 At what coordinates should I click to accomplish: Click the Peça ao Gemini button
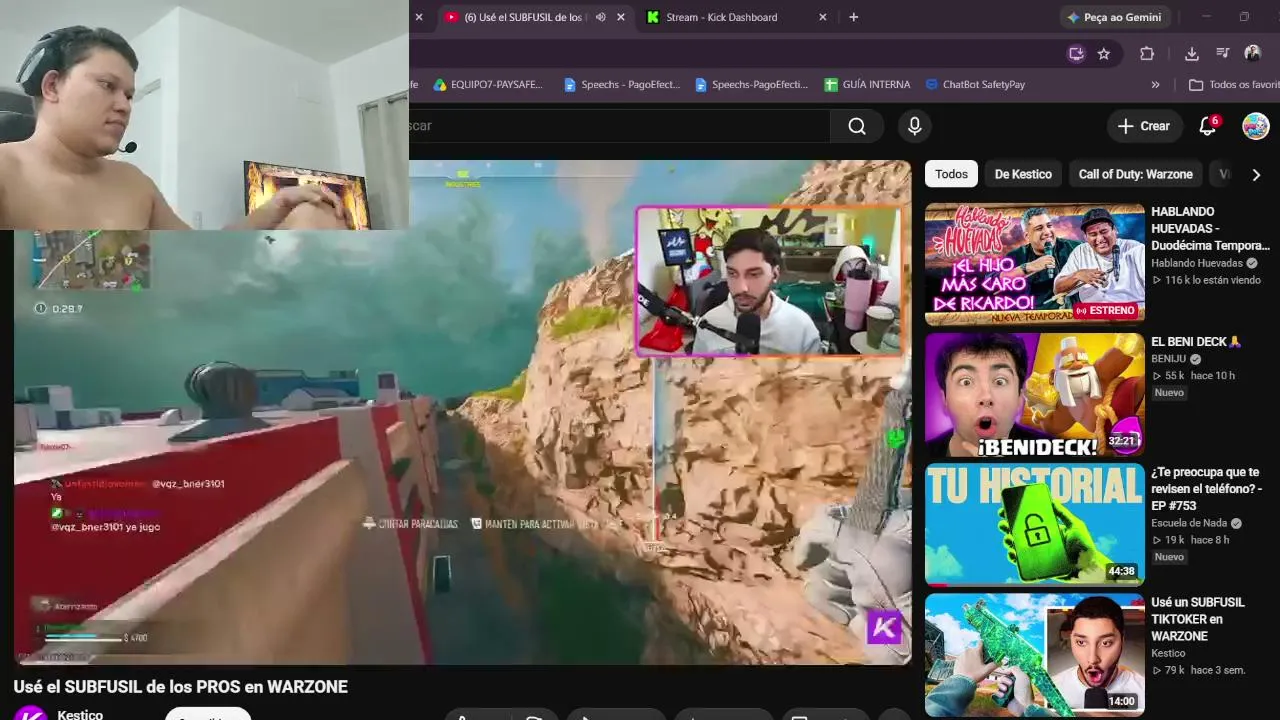coord(1113,17)
